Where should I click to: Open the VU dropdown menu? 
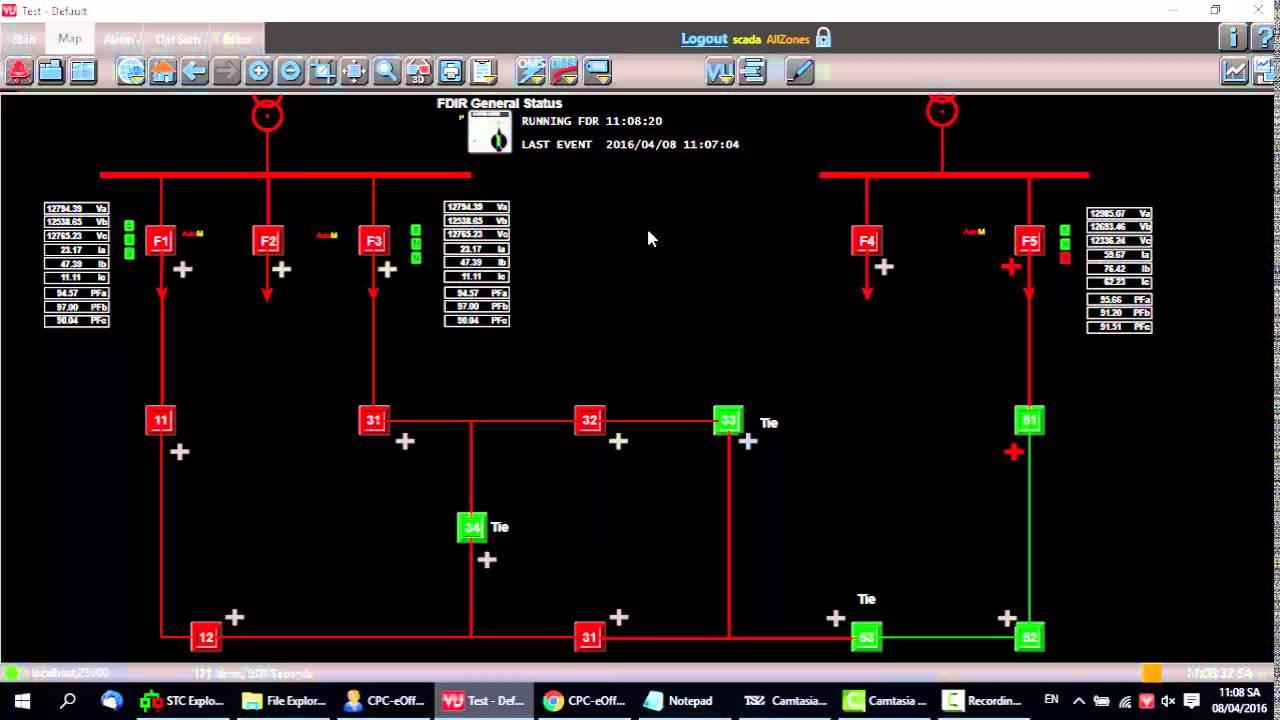point(720,71)
